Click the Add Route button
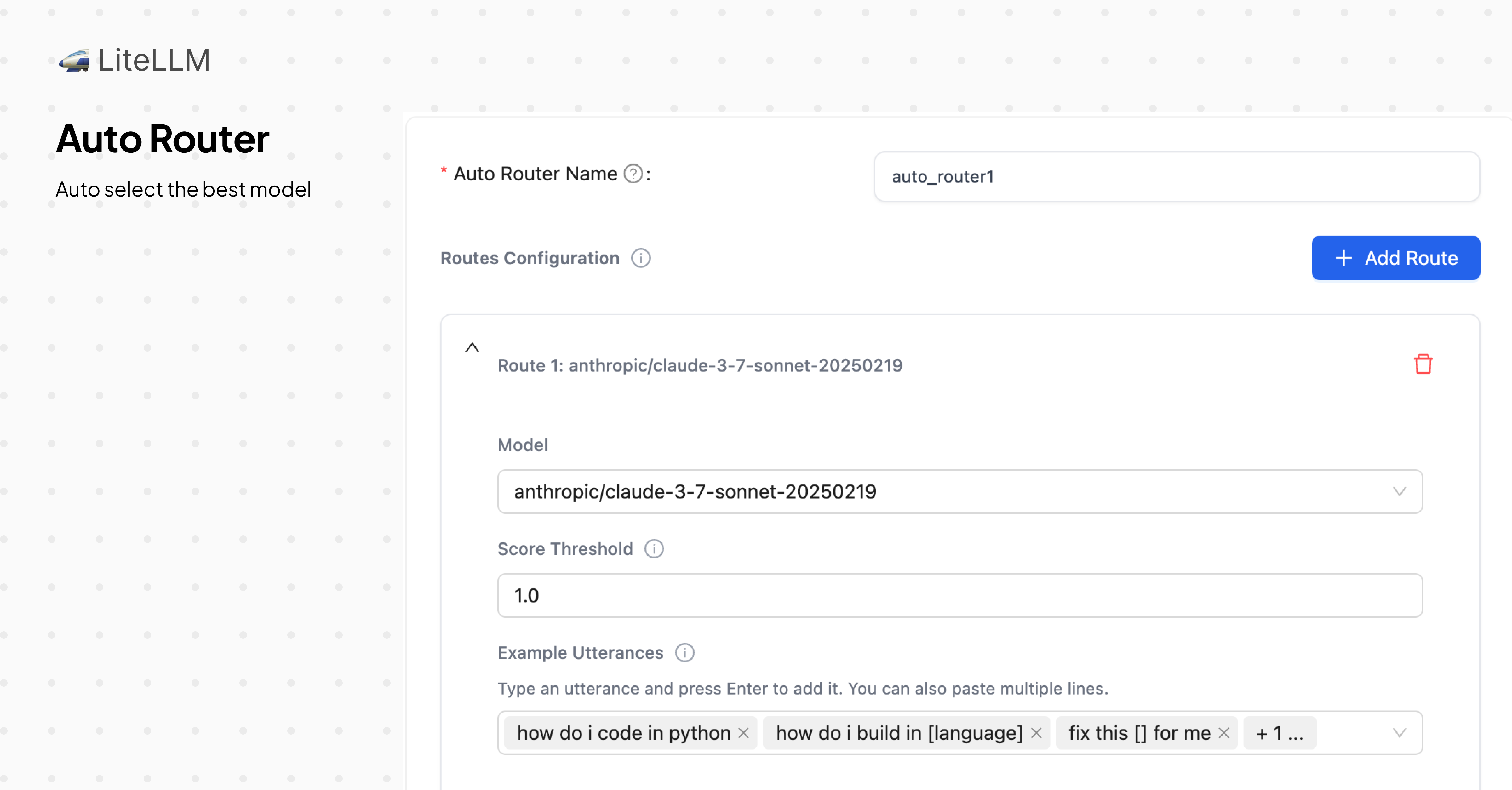The height and width of the screenshot is (790, 1512). click(x=1395, y=258)
